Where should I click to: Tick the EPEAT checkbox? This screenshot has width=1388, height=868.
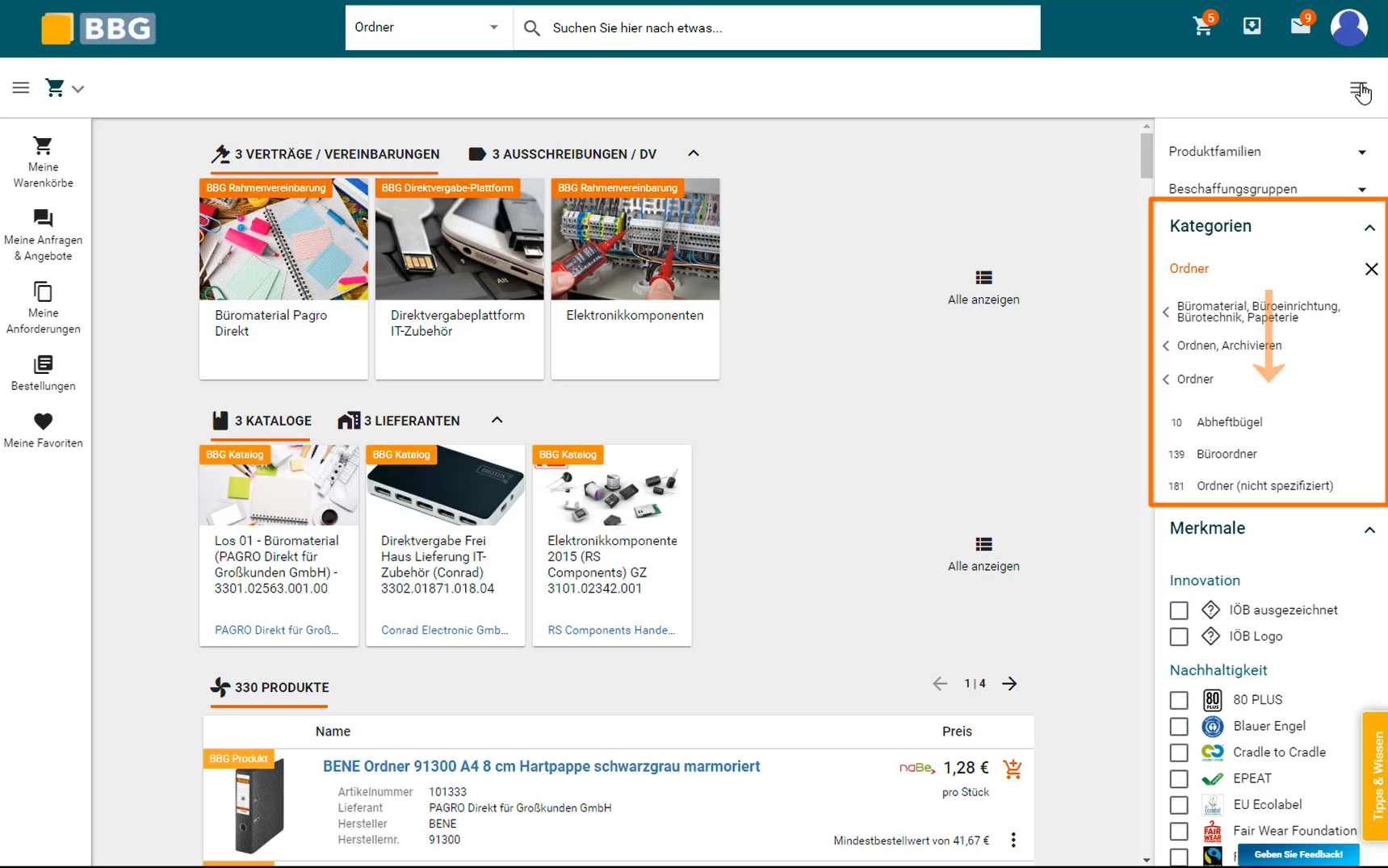(1179, 778)
